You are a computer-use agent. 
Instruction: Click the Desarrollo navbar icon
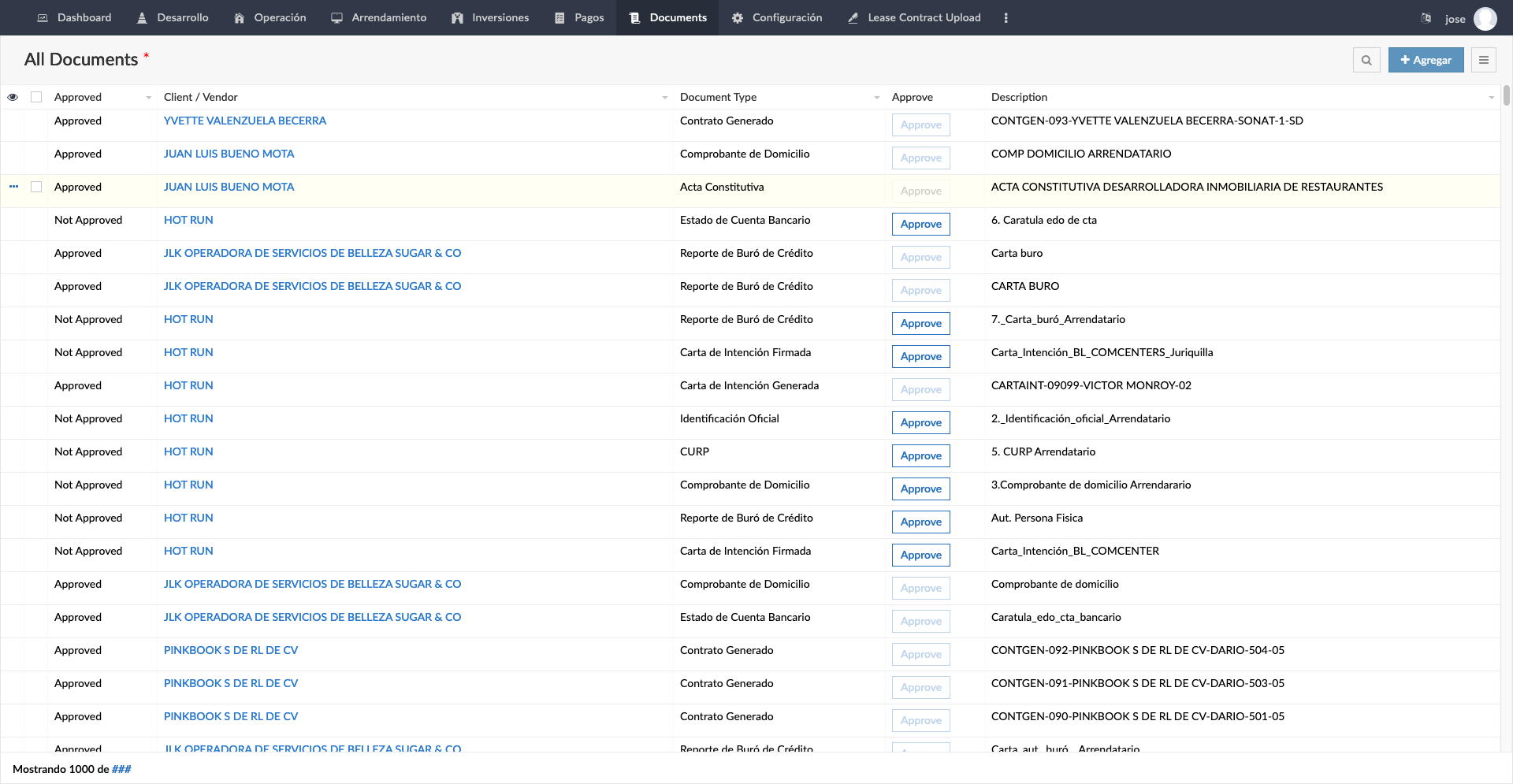[x=142, y=17]
